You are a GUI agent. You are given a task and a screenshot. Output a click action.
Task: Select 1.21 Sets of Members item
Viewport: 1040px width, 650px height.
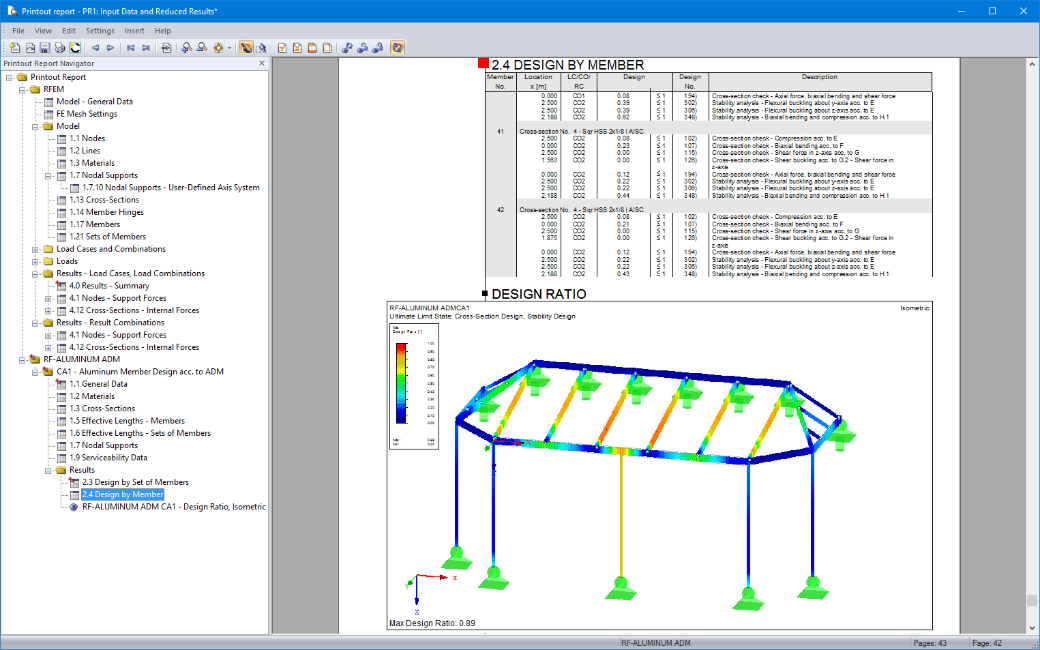[x=107, y=237]
